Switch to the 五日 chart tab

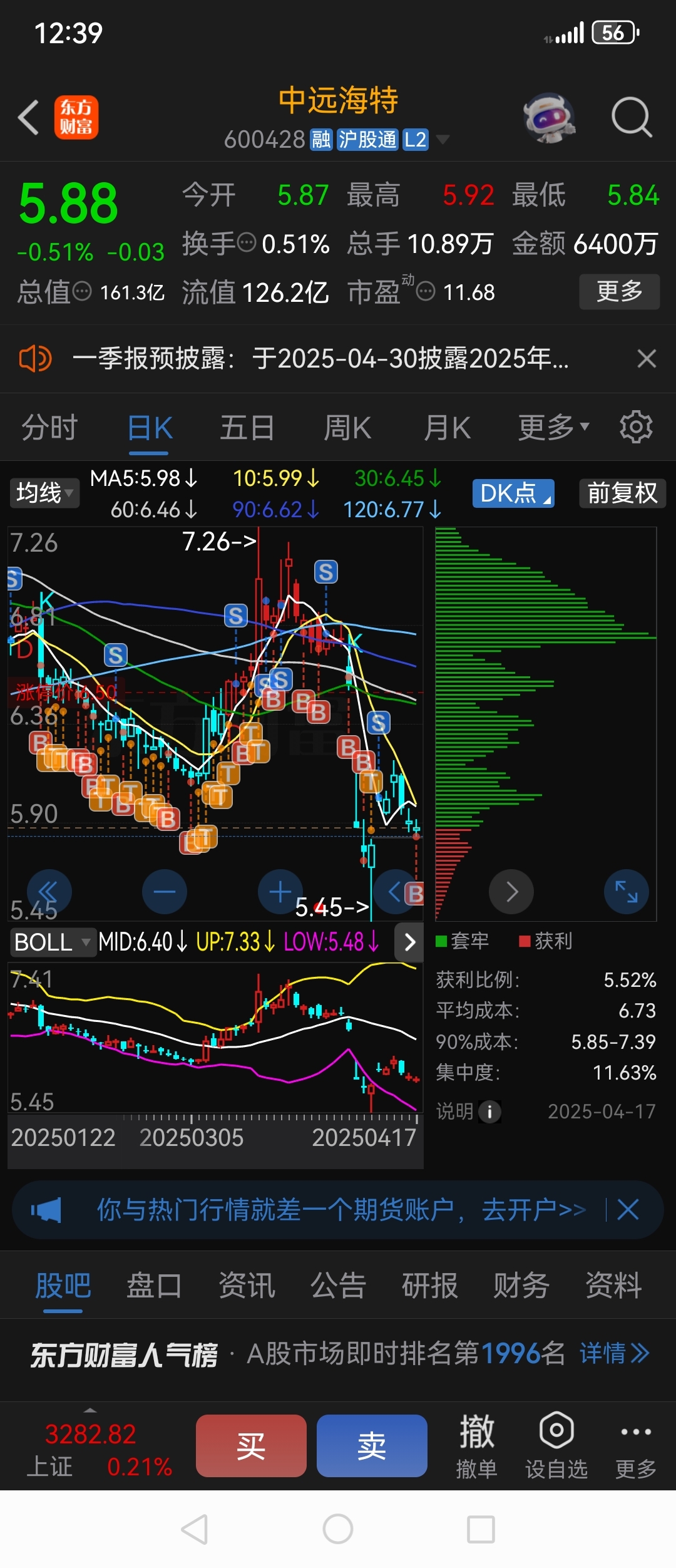[x=247, y=428]
